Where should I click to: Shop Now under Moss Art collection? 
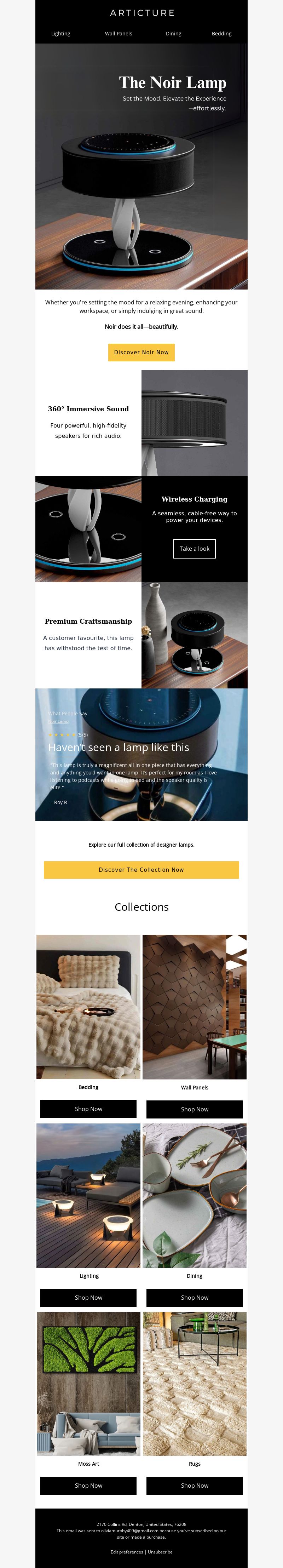coord(88,1486)
